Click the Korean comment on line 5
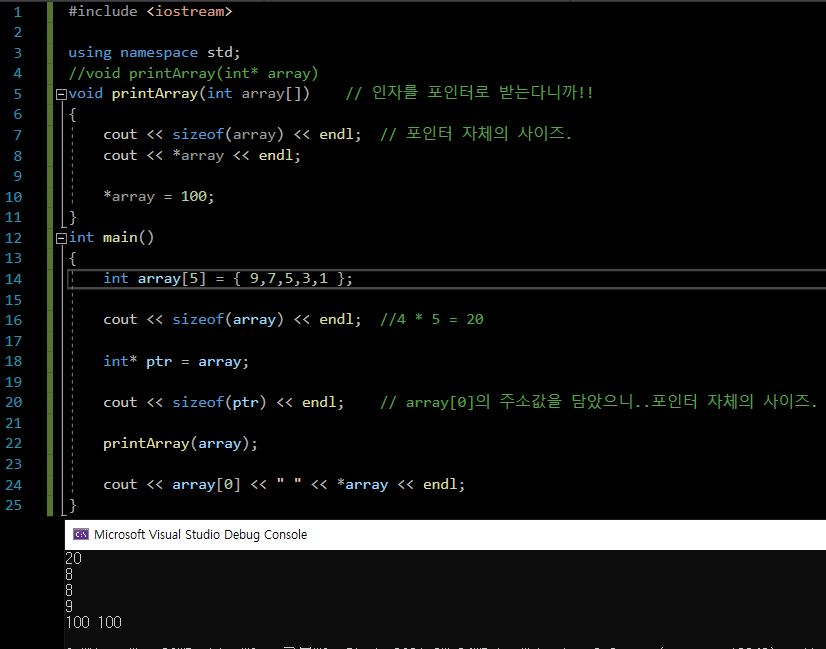 tap(469, 93)
